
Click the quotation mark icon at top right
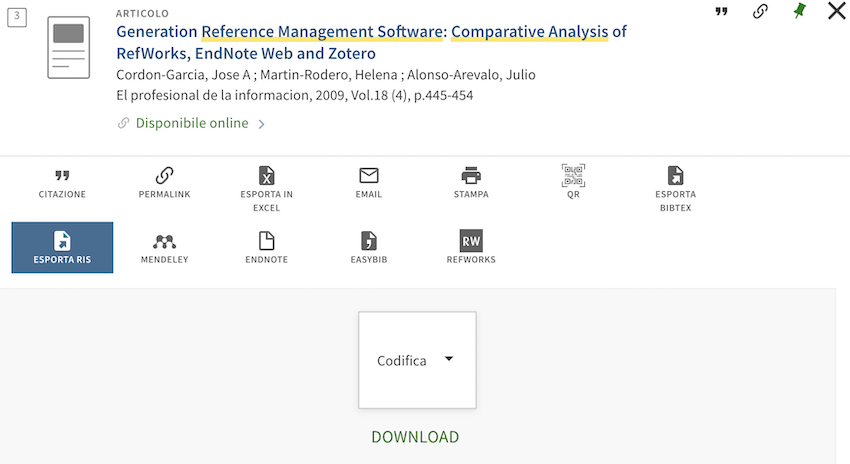(721, 11)
